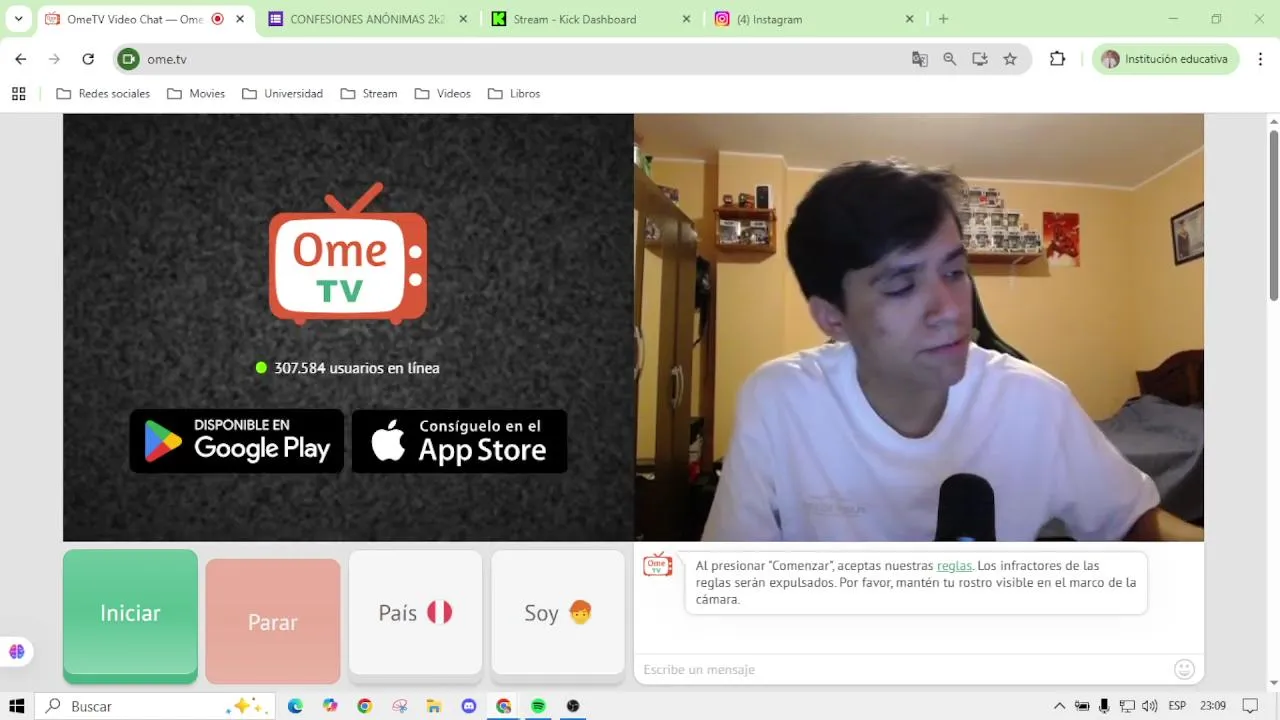Click the OmeTV logo

[x=348, y=254]
